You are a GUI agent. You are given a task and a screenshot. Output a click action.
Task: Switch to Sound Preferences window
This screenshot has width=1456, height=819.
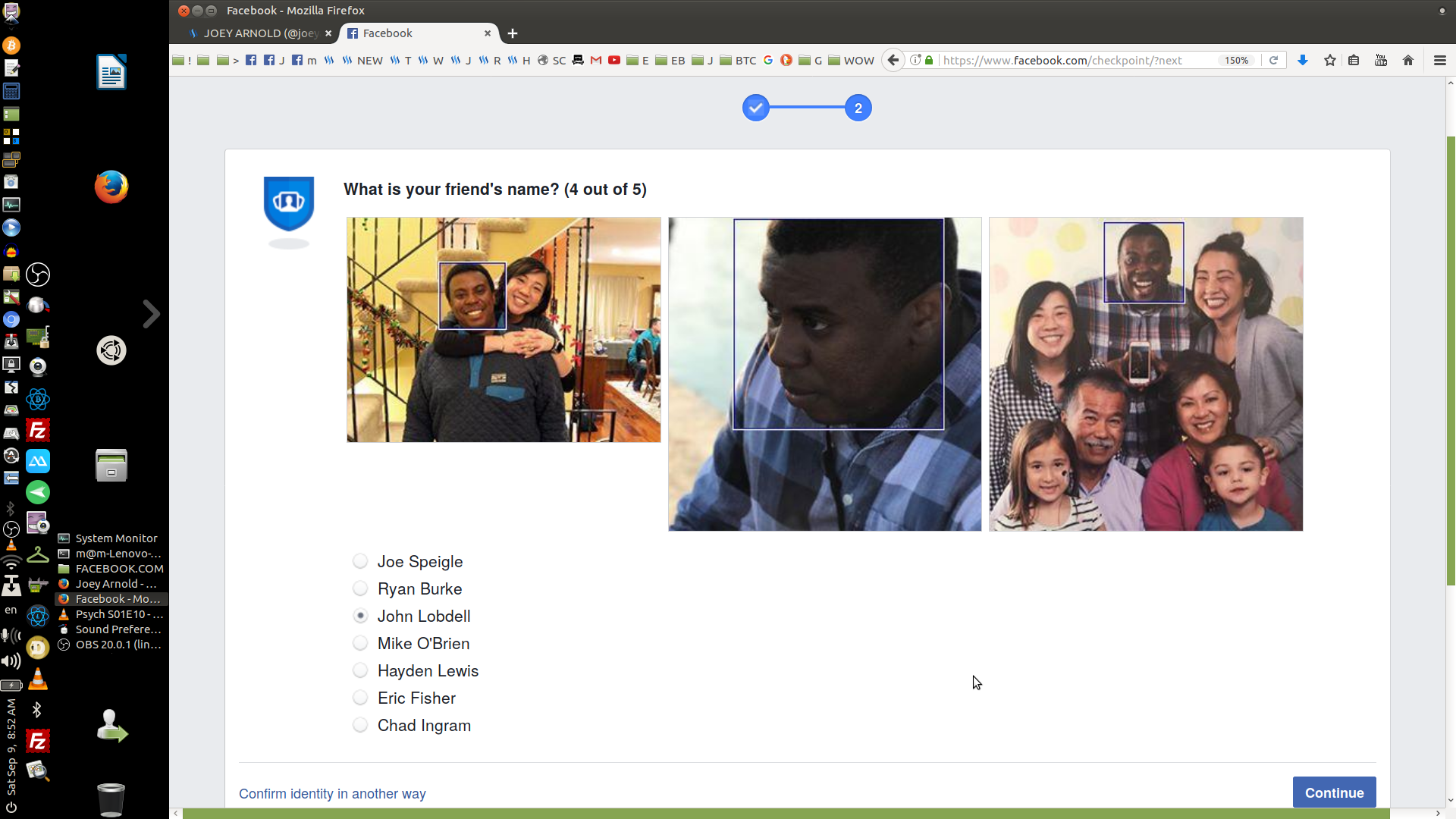[111, 629]
